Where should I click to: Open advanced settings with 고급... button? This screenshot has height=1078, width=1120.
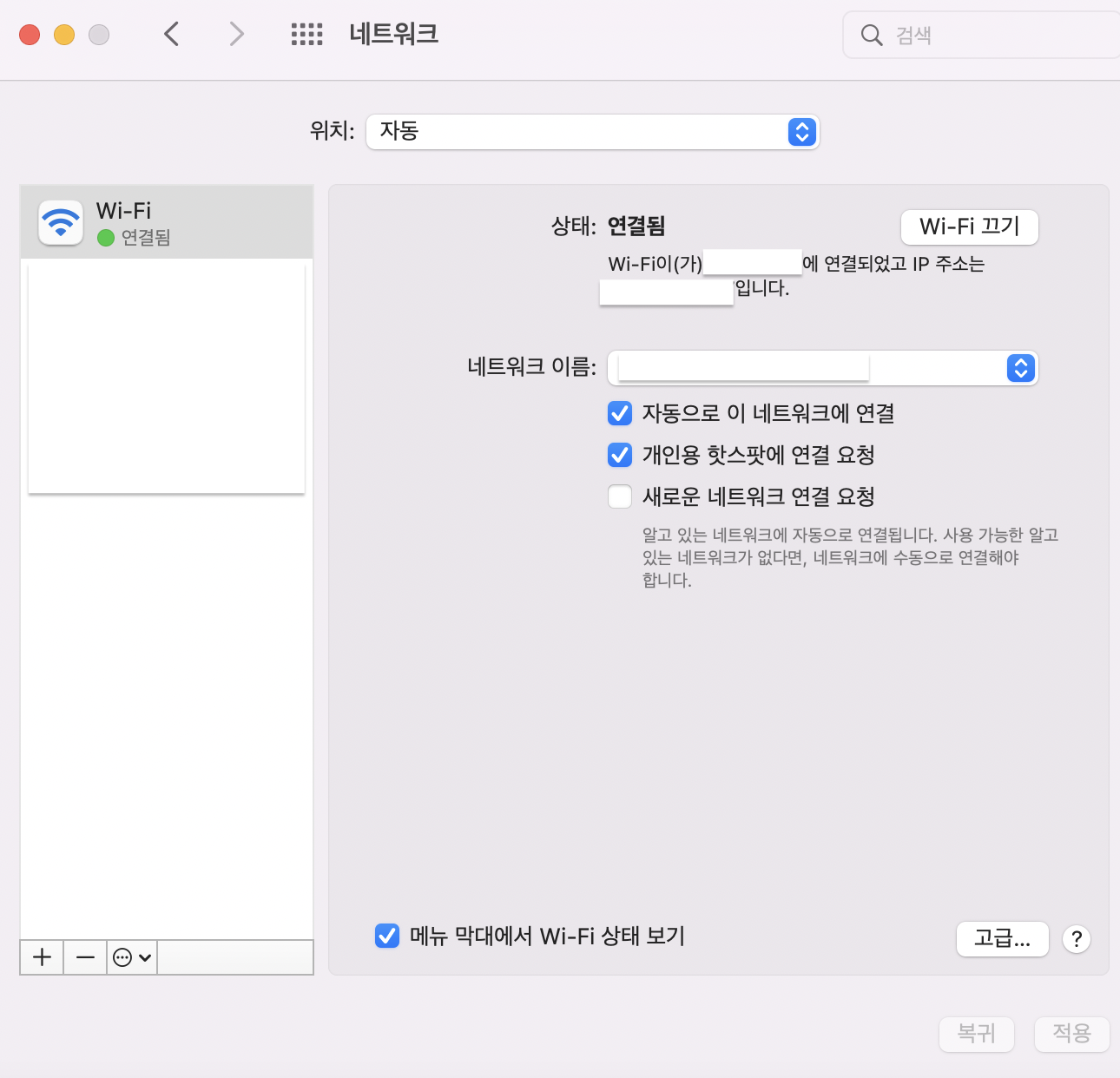tap(1002, 939)
